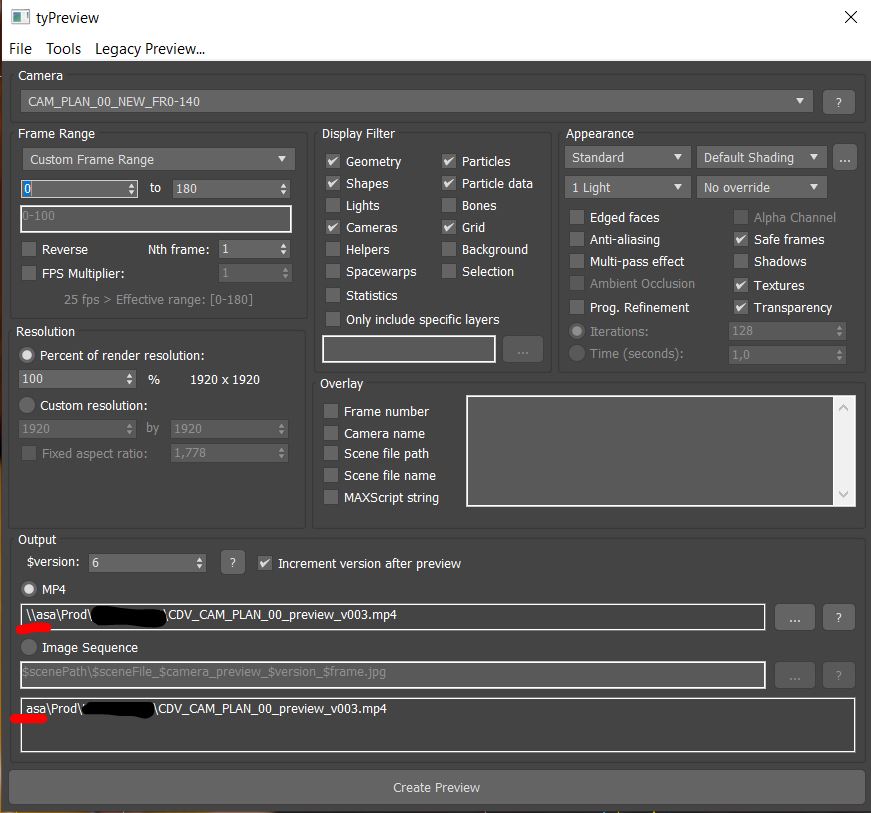Screen dimensions: 871x813
Task: Click the Nth frame stepper field
Action: [254, 249]
